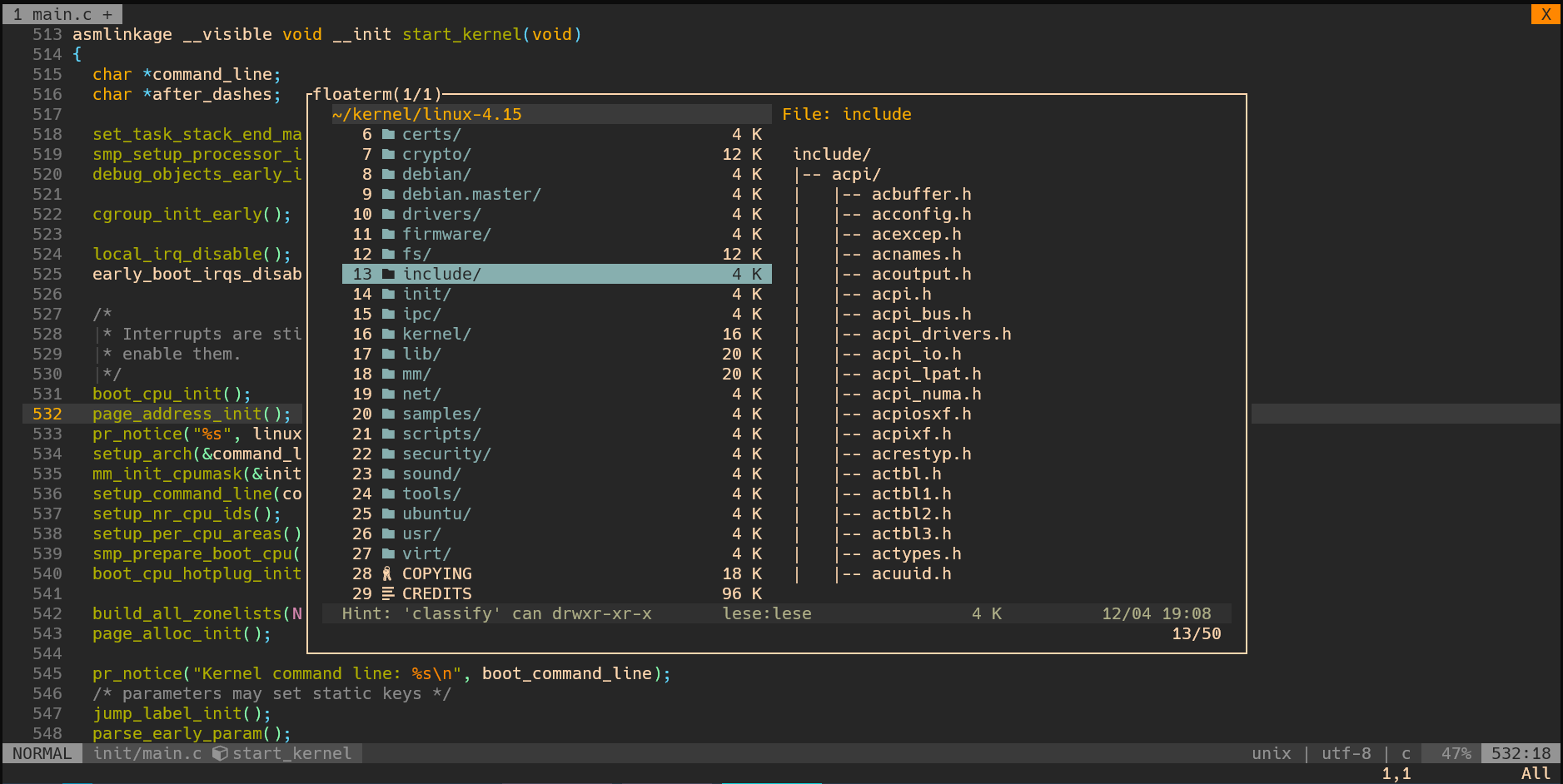Select the drivers/ directory entry
Viewport: 1563px width, 784px height.
pyautogui.click(x=557, y=214)
